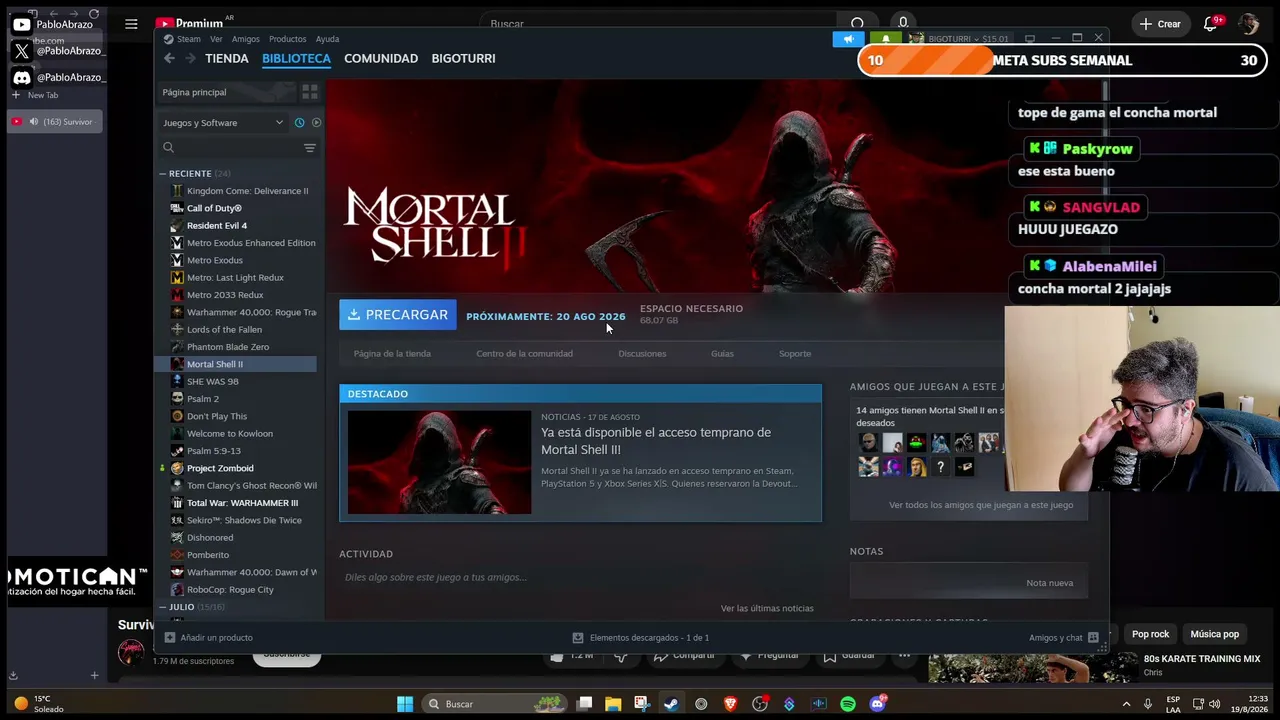The image size is (1280, 720).
Task: Collapse the RECIENTE section
Action: pos(162,174)
